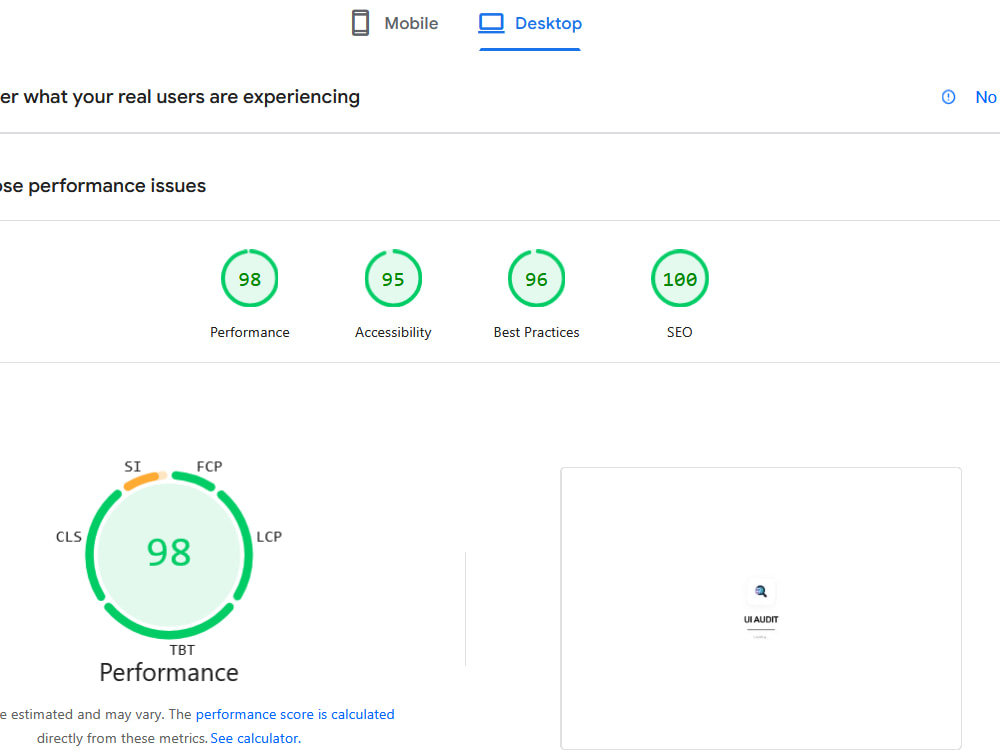This screenshot has width=1000, height=750.
Task: Click the desktop laptop icon
Action: pyautogui.click(x=492, y=23)
